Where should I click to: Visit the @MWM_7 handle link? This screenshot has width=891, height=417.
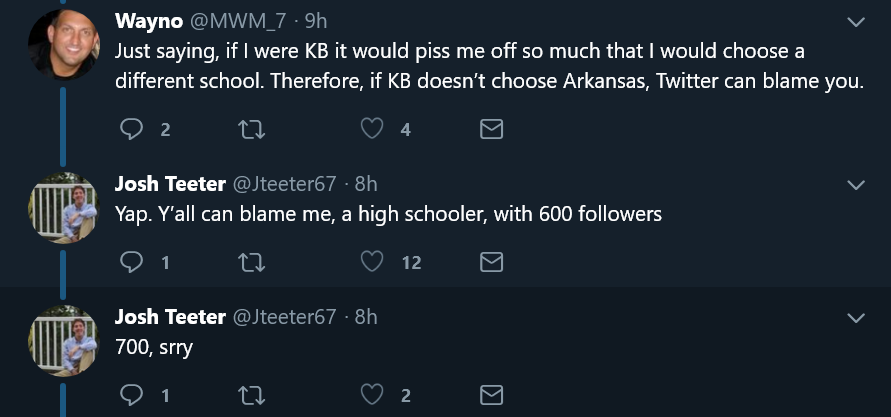coord(232,21)
